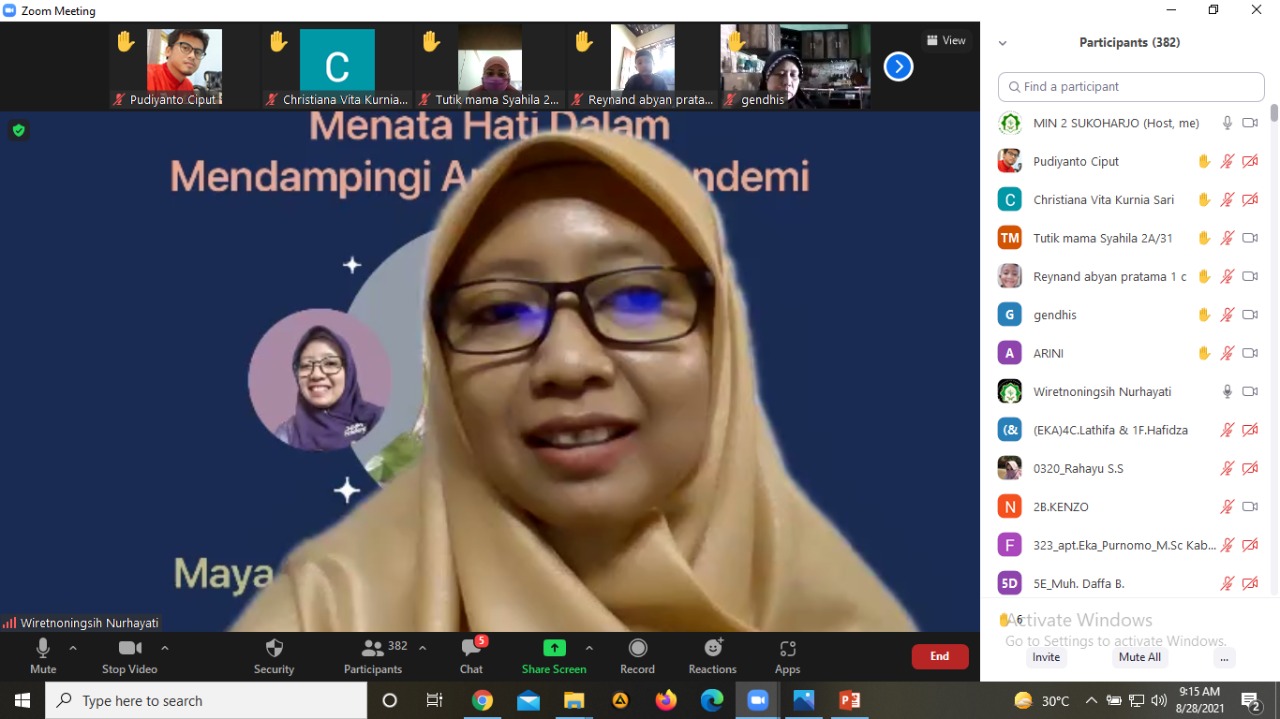1280x719 pixels.
Task: Open Microsoft Edge from the taskbar
Action: 712,700
